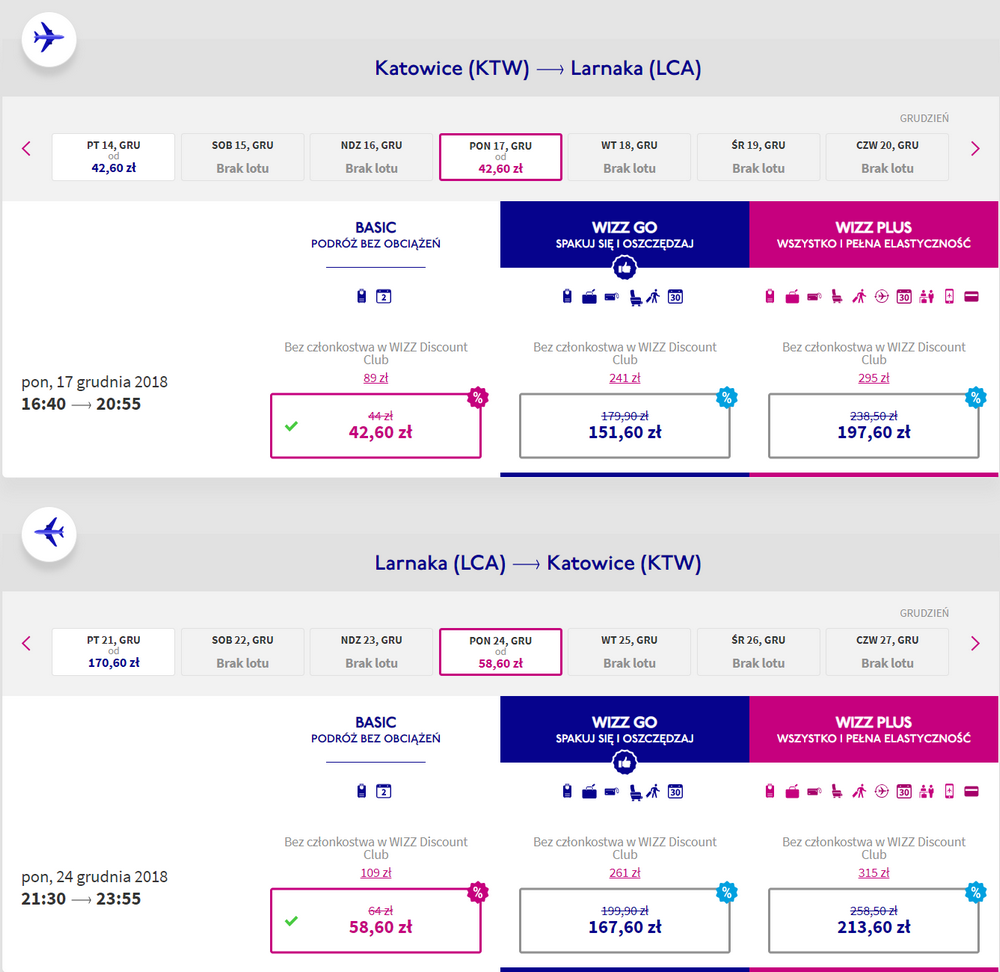Click the outbound WIZZ PLUS seat icon
This screenshot has height=972, width=1000.
click(x=837, y=297)
